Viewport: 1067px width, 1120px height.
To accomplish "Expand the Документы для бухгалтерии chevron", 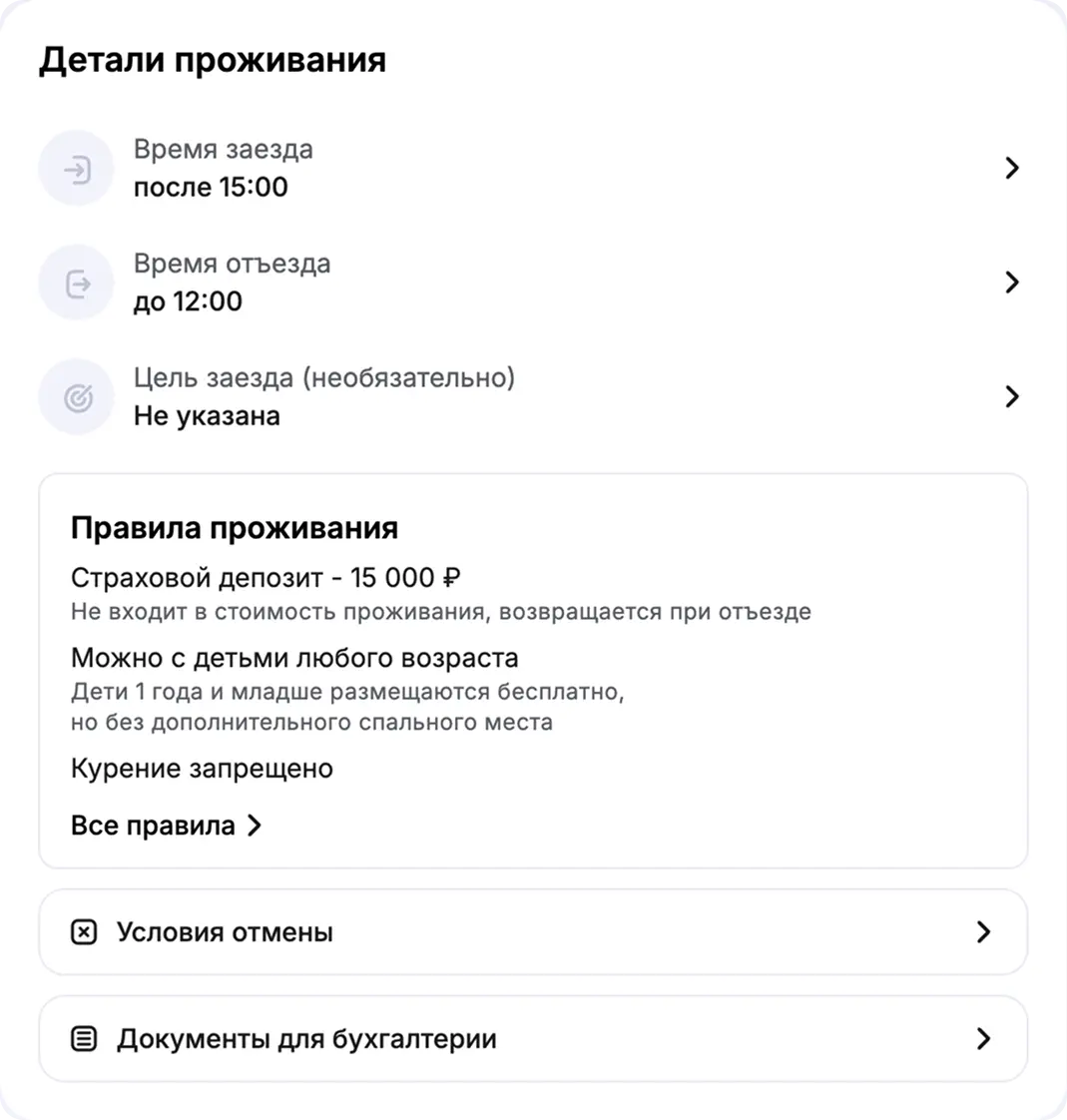I will click(x=983, y=1039).
